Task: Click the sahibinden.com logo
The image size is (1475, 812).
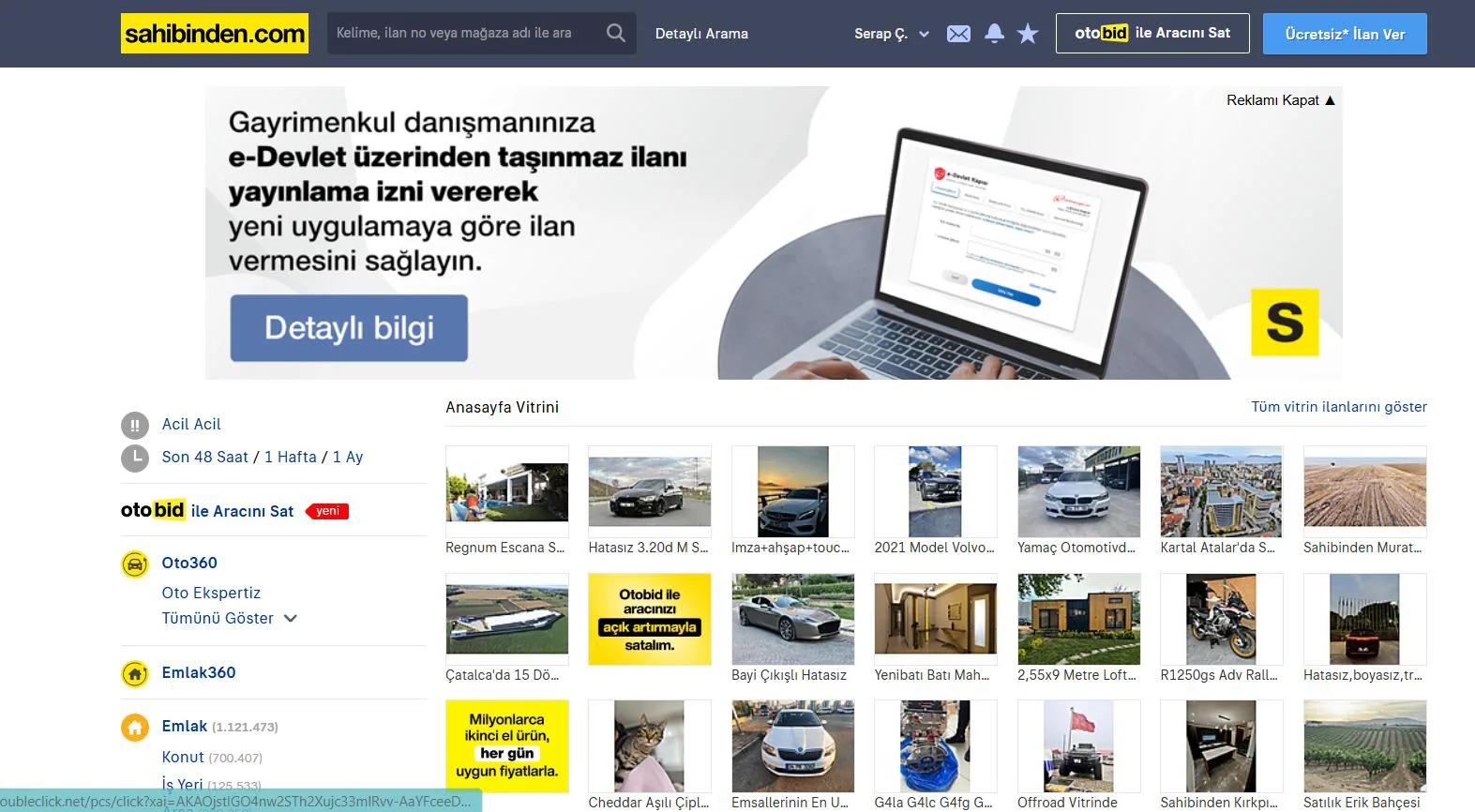Action: point(215,34)
